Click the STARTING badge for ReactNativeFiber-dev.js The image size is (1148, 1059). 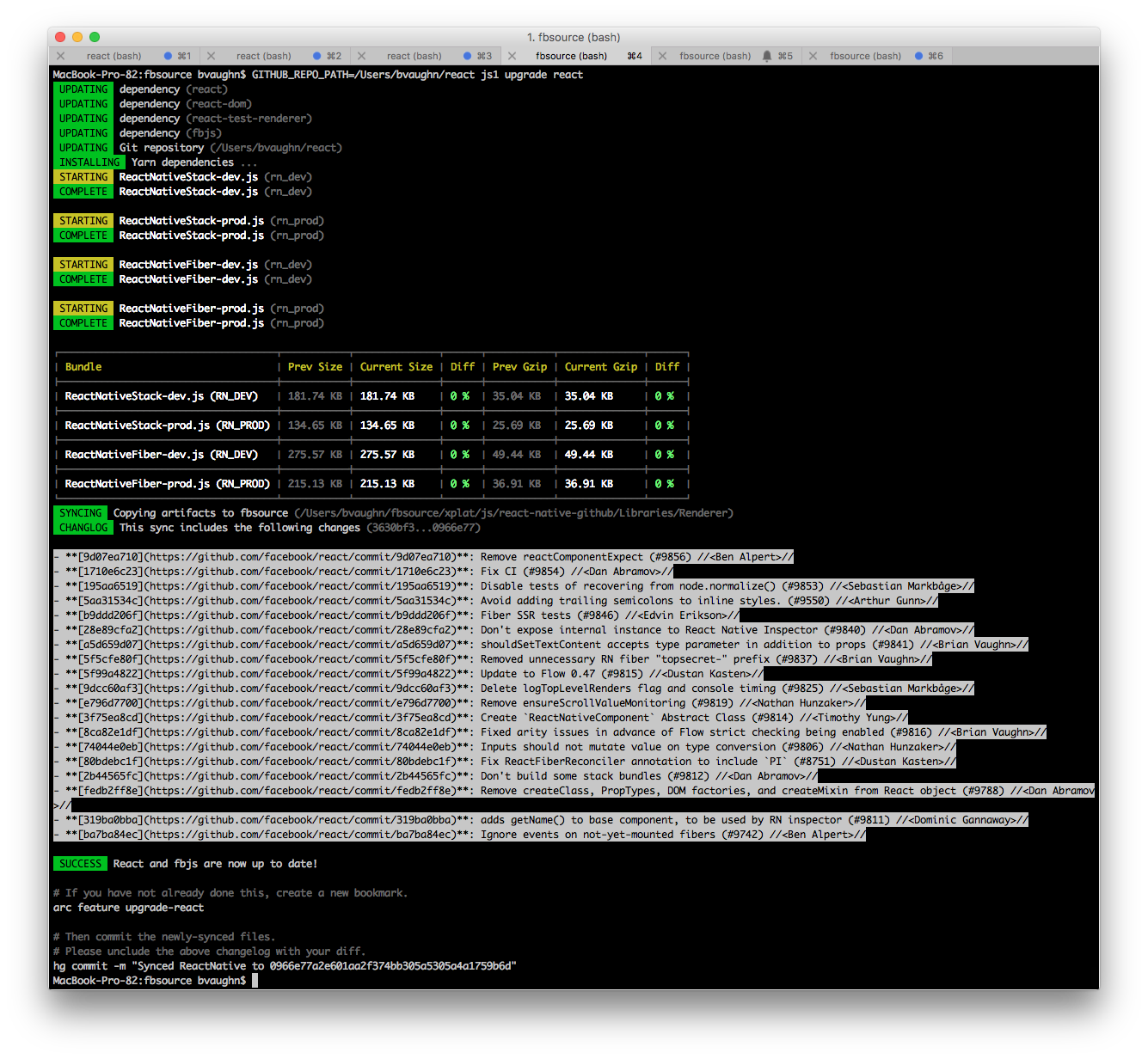click(83, 265)
